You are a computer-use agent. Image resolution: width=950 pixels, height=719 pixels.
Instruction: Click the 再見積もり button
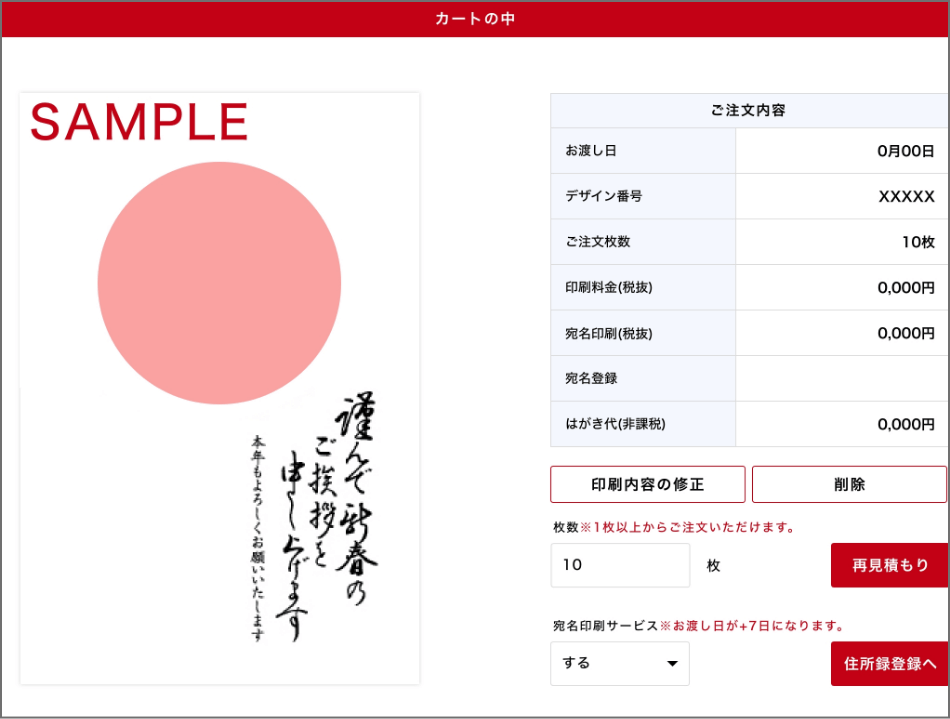point(889,565)
